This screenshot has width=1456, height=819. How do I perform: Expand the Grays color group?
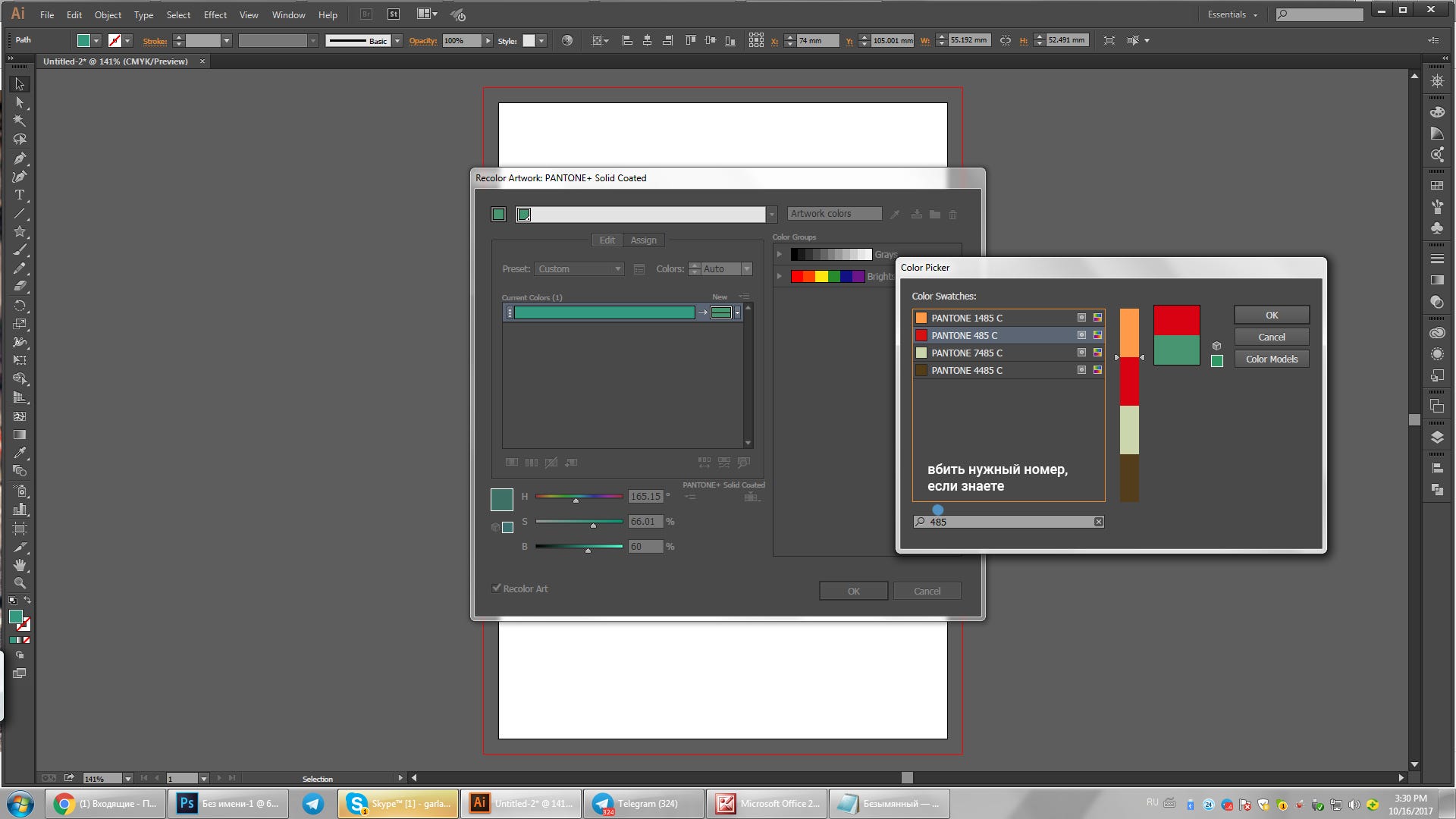click(x=779, y=254)
